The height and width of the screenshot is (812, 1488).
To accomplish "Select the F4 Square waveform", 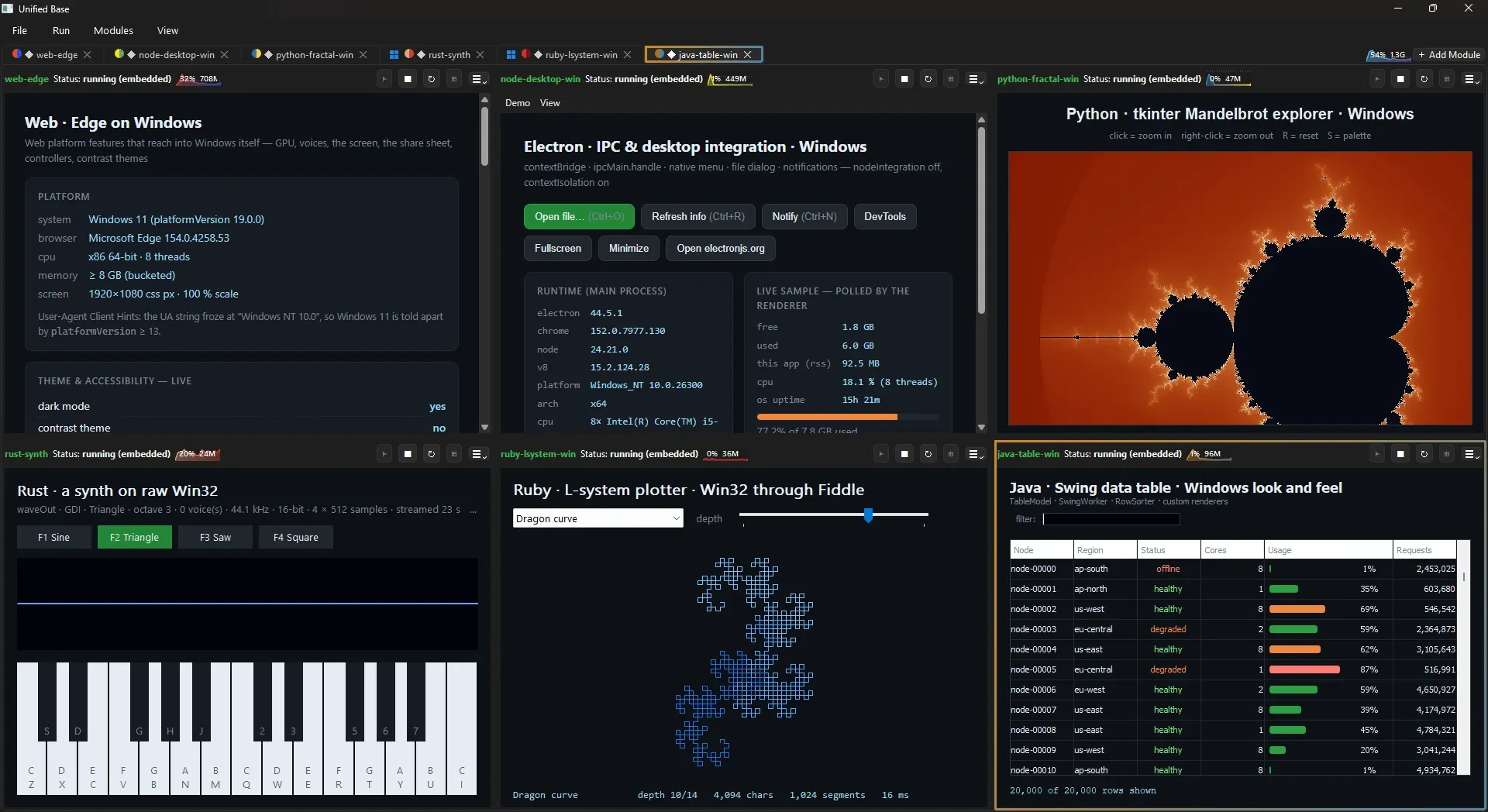I will coord(295,537).
